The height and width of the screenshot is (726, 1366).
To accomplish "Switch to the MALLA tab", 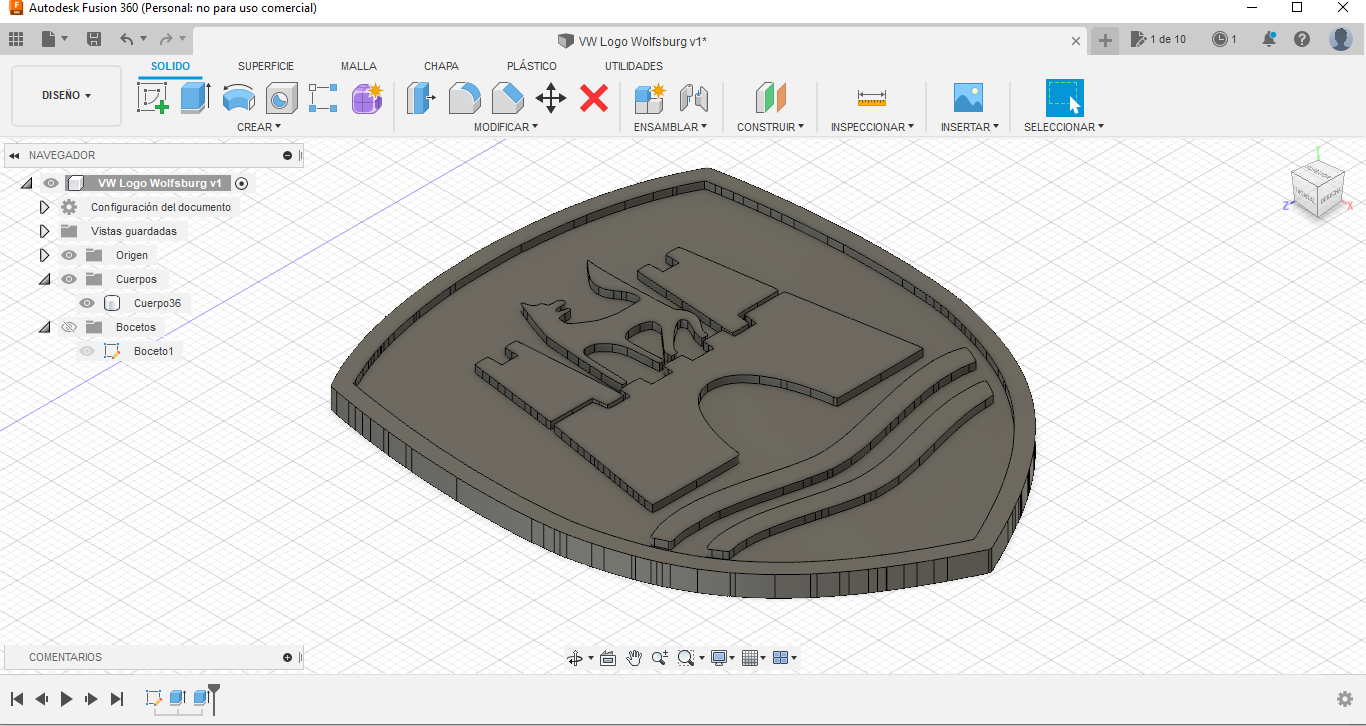I will pos(359,66).
